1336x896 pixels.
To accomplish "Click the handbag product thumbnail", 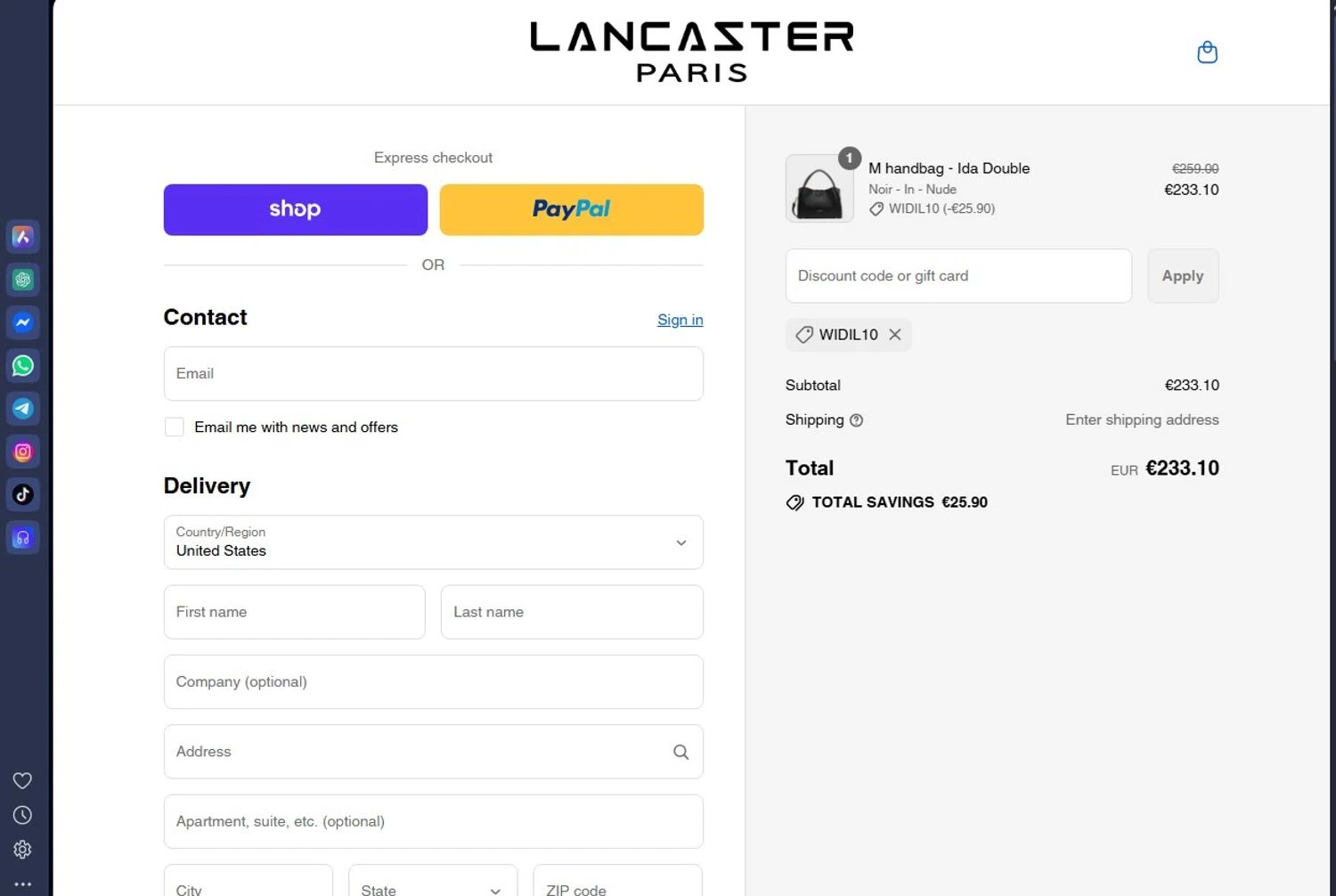I will (x=819, y=189).
